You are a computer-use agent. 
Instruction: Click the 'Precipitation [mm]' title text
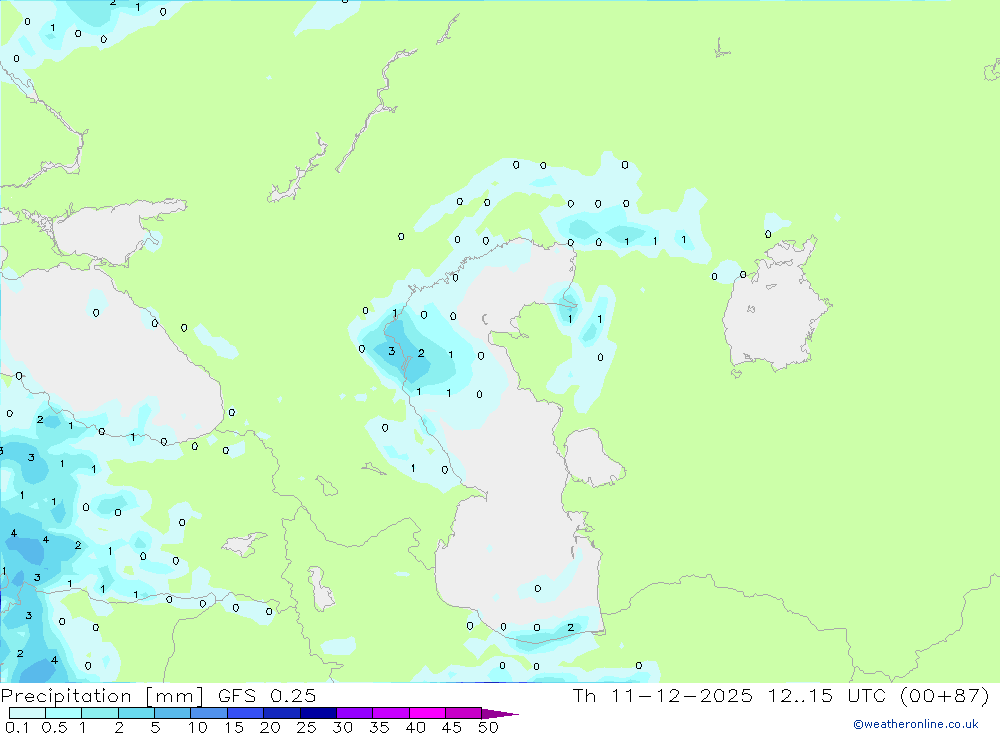(x=102, y=696)
